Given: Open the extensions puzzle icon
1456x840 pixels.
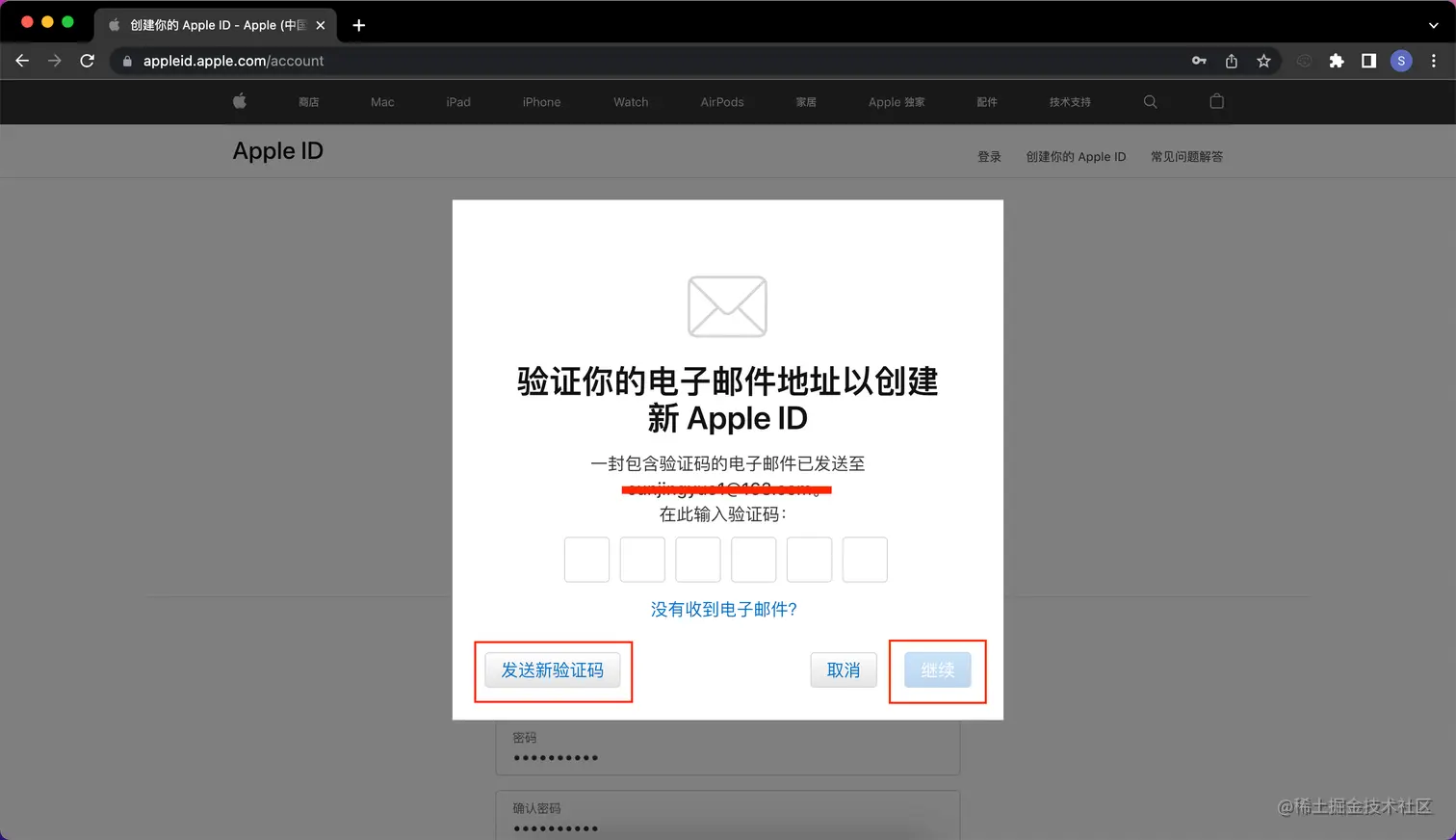Looking at the screenshot, I should click(x=1337, y=61).
